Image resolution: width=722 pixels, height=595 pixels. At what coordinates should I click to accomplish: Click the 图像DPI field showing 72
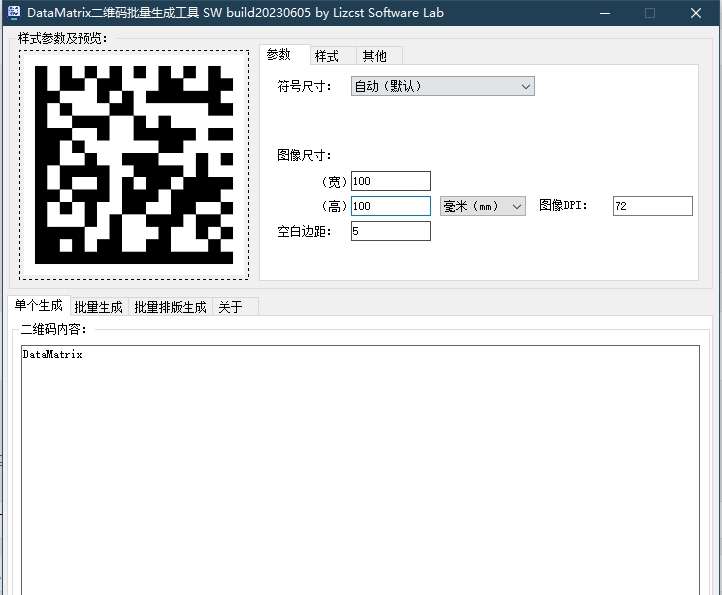tap(652, 206)
